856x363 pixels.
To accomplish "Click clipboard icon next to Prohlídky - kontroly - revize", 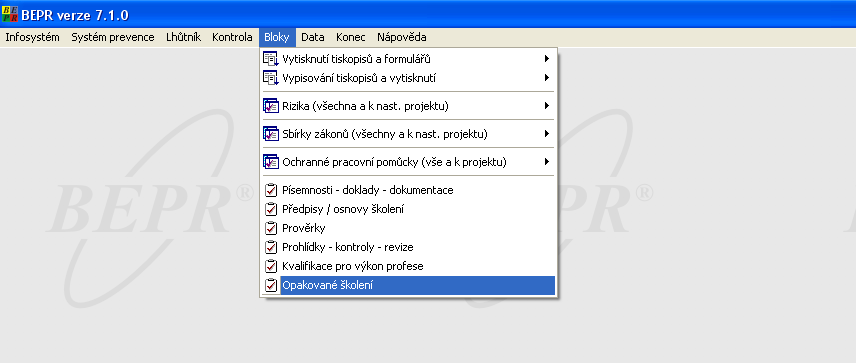I will tap(271, 247).
